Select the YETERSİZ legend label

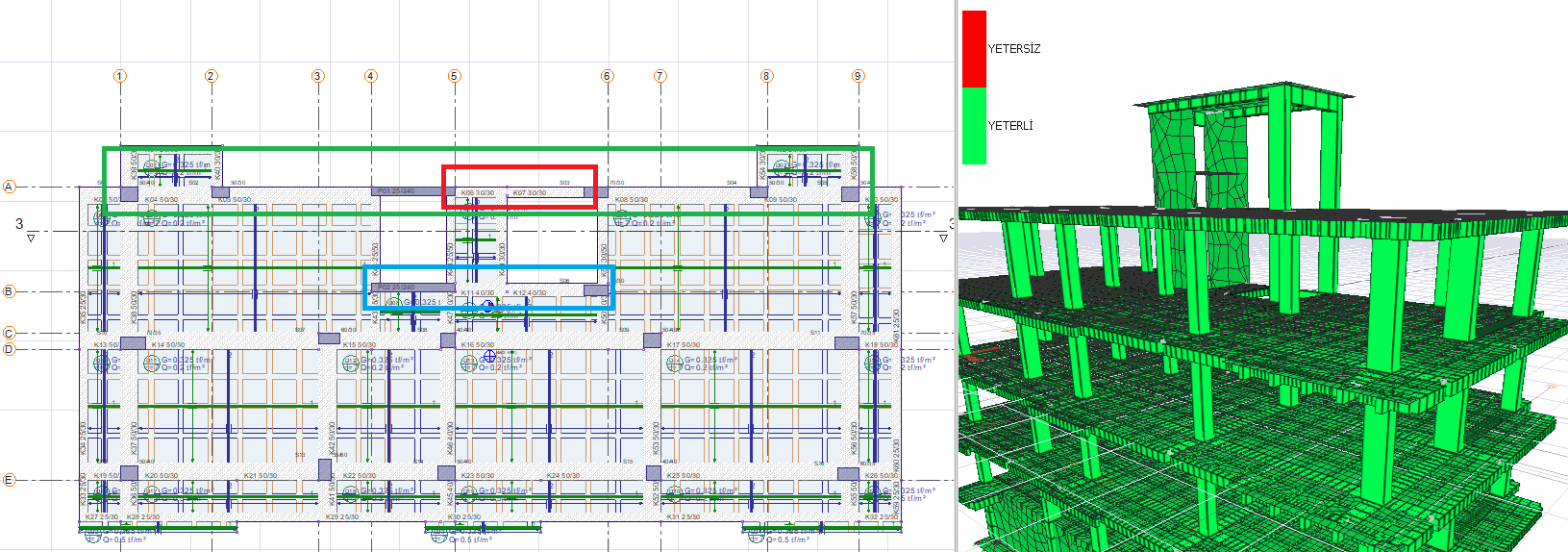pos(1014,49)
